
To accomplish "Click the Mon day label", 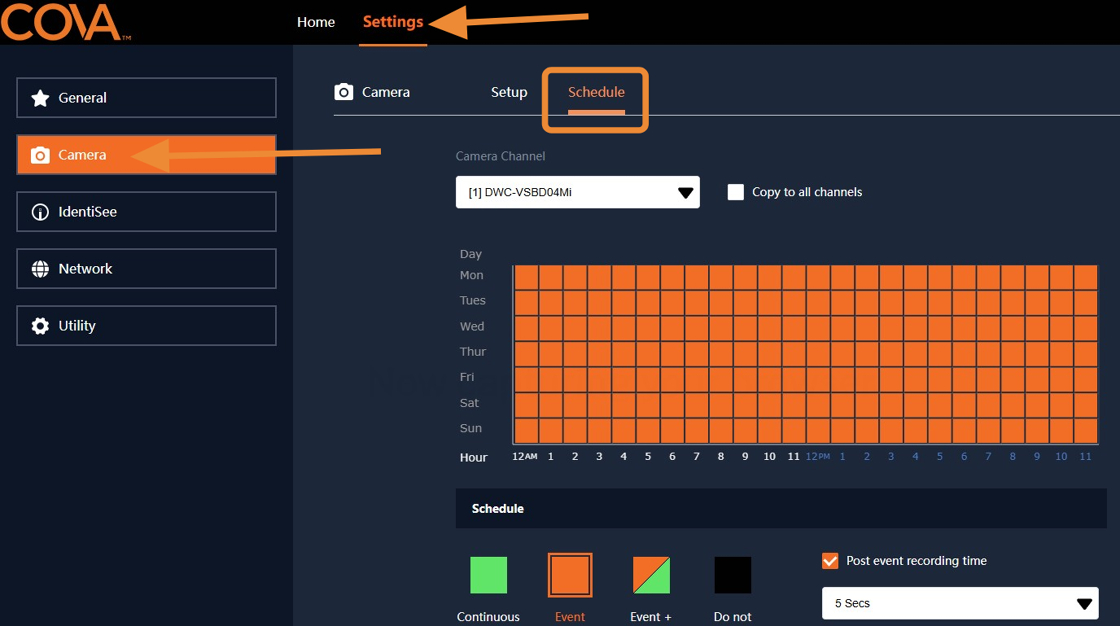I will click(x=471, y=275).
